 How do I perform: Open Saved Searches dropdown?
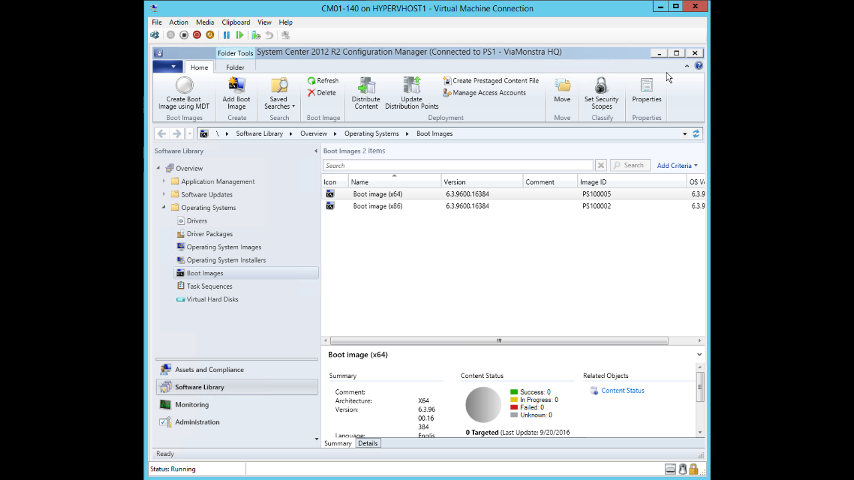coord(279,90)
